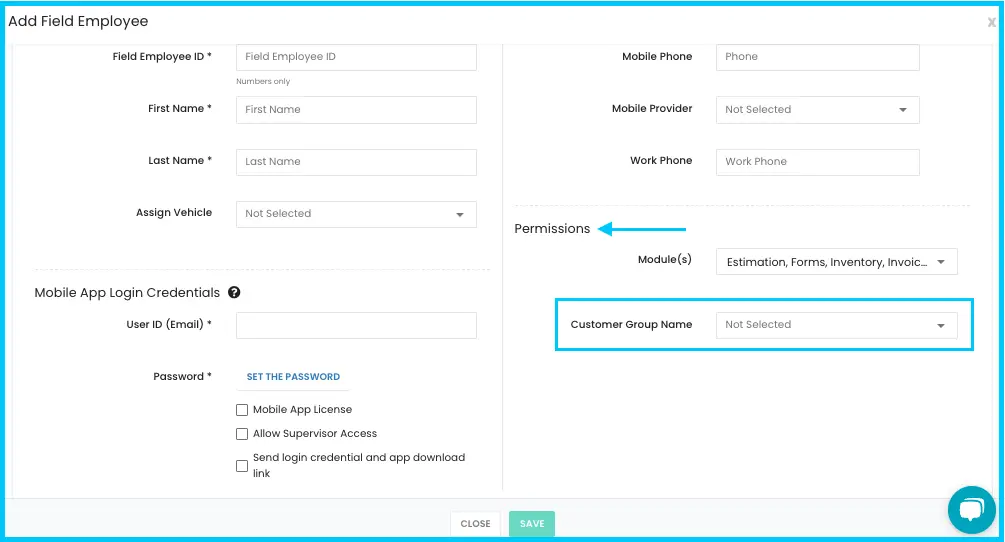Check Send login credential and app download link
This screenshot has height=542, width=1005.
click(242, 466)
